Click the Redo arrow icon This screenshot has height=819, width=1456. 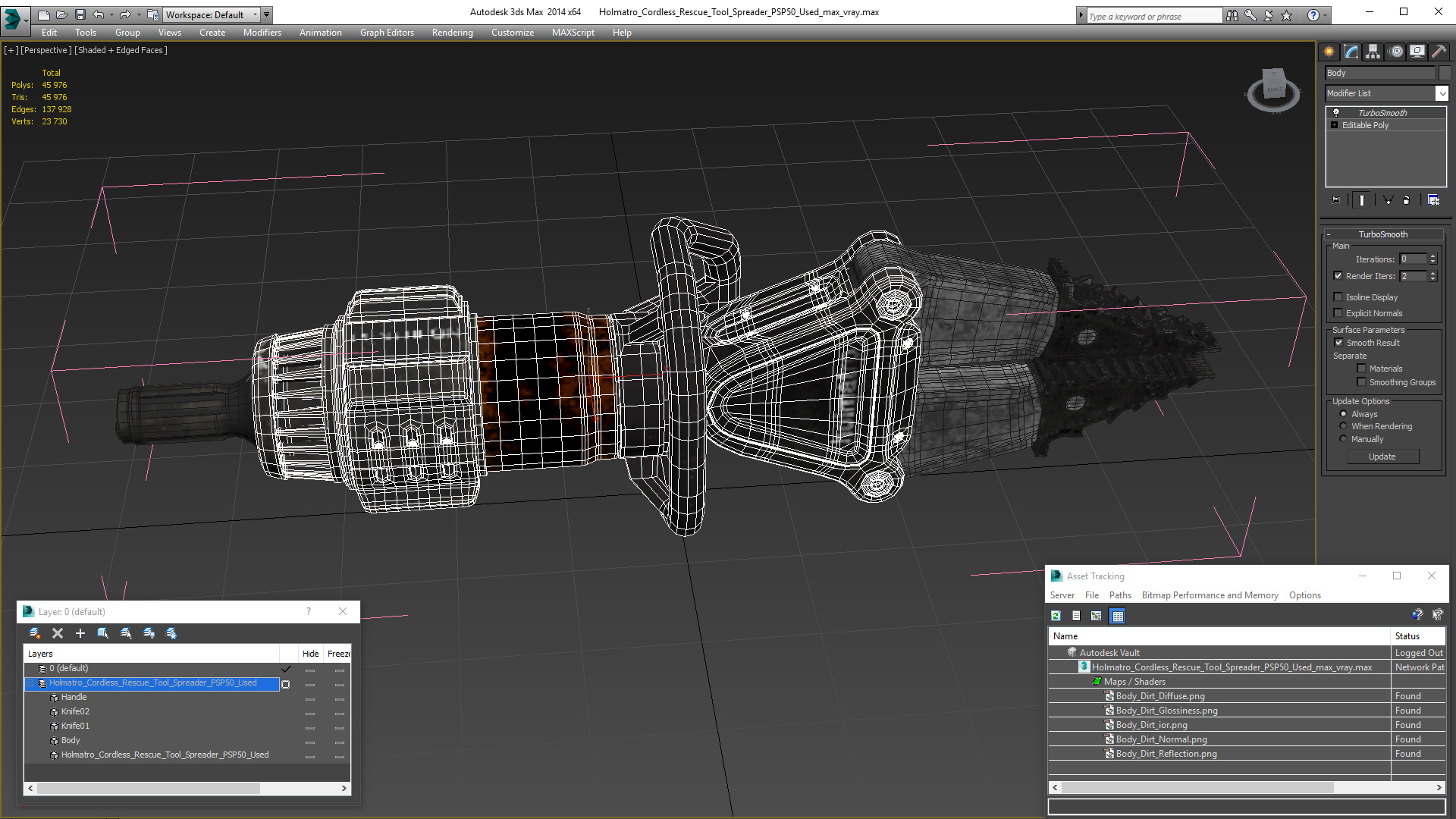(125, 14)
